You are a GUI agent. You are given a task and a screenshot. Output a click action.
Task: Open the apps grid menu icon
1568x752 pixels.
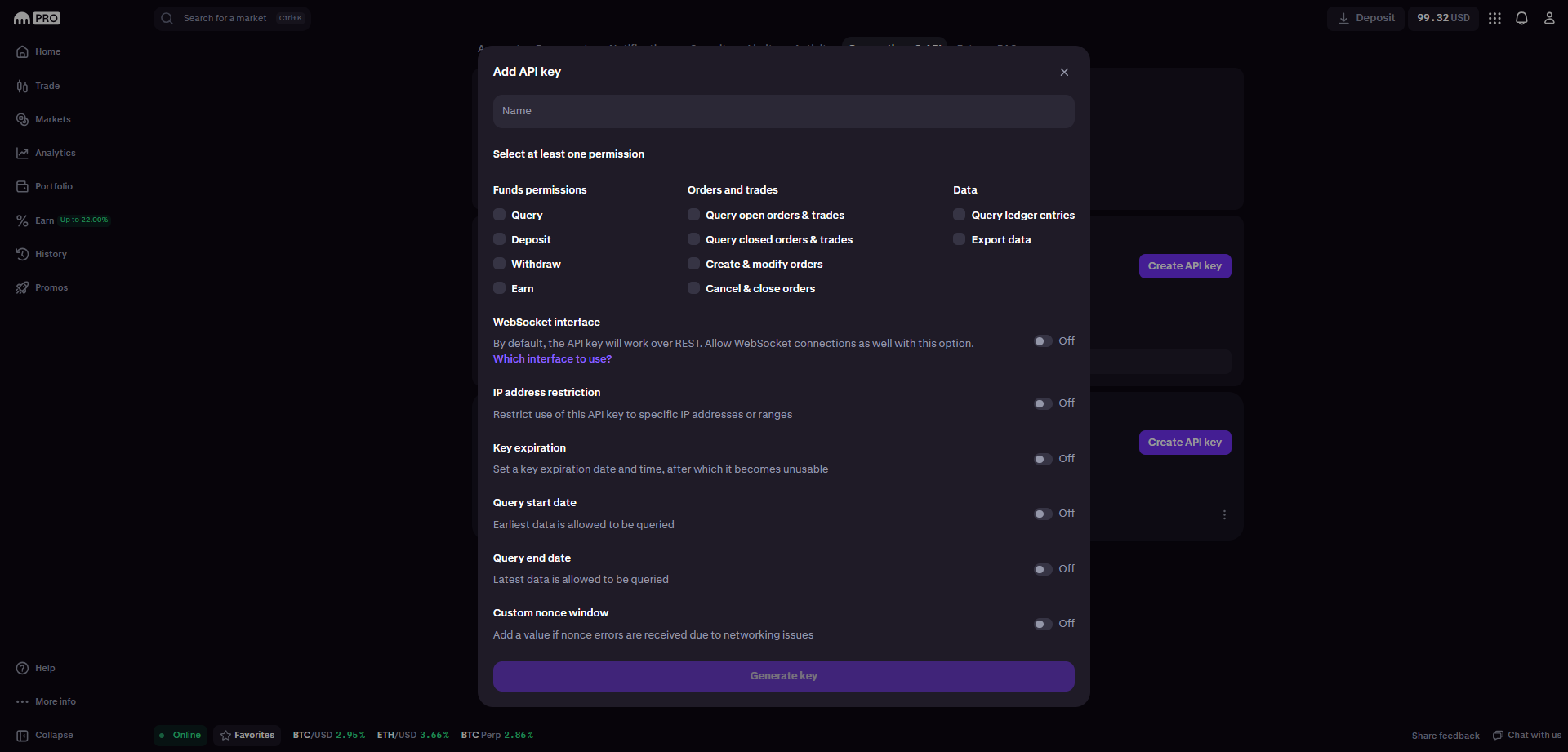(1494, 18)
